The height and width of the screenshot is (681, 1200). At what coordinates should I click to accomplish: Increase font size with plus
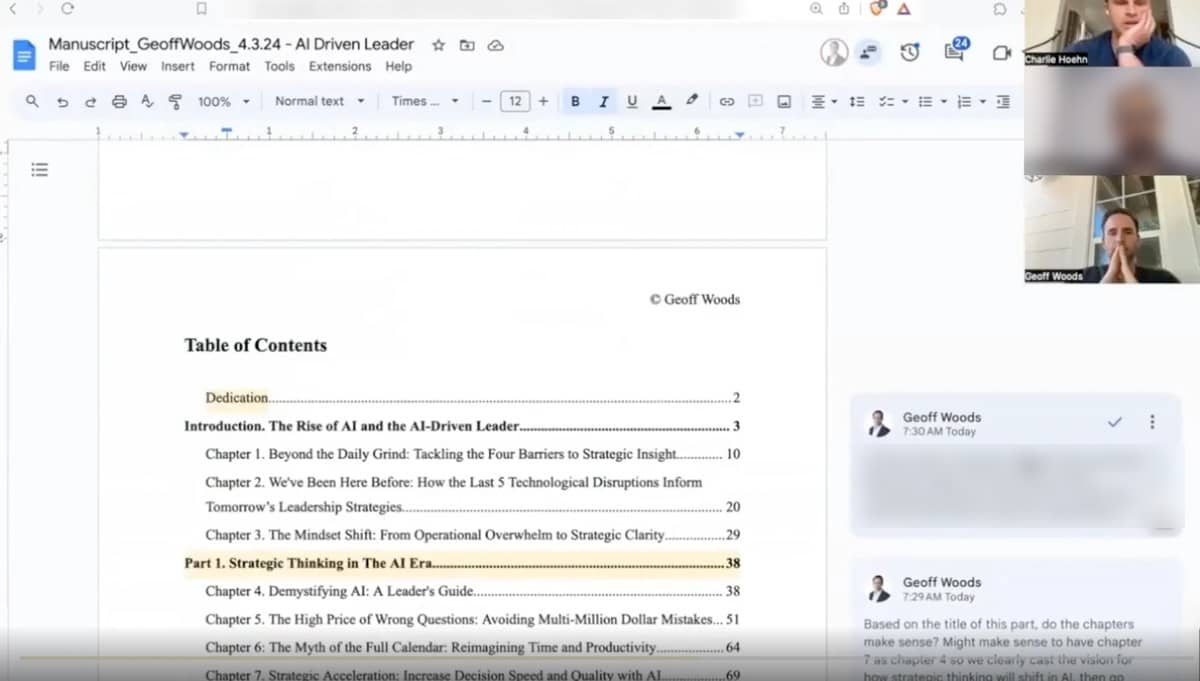[543, 101]
